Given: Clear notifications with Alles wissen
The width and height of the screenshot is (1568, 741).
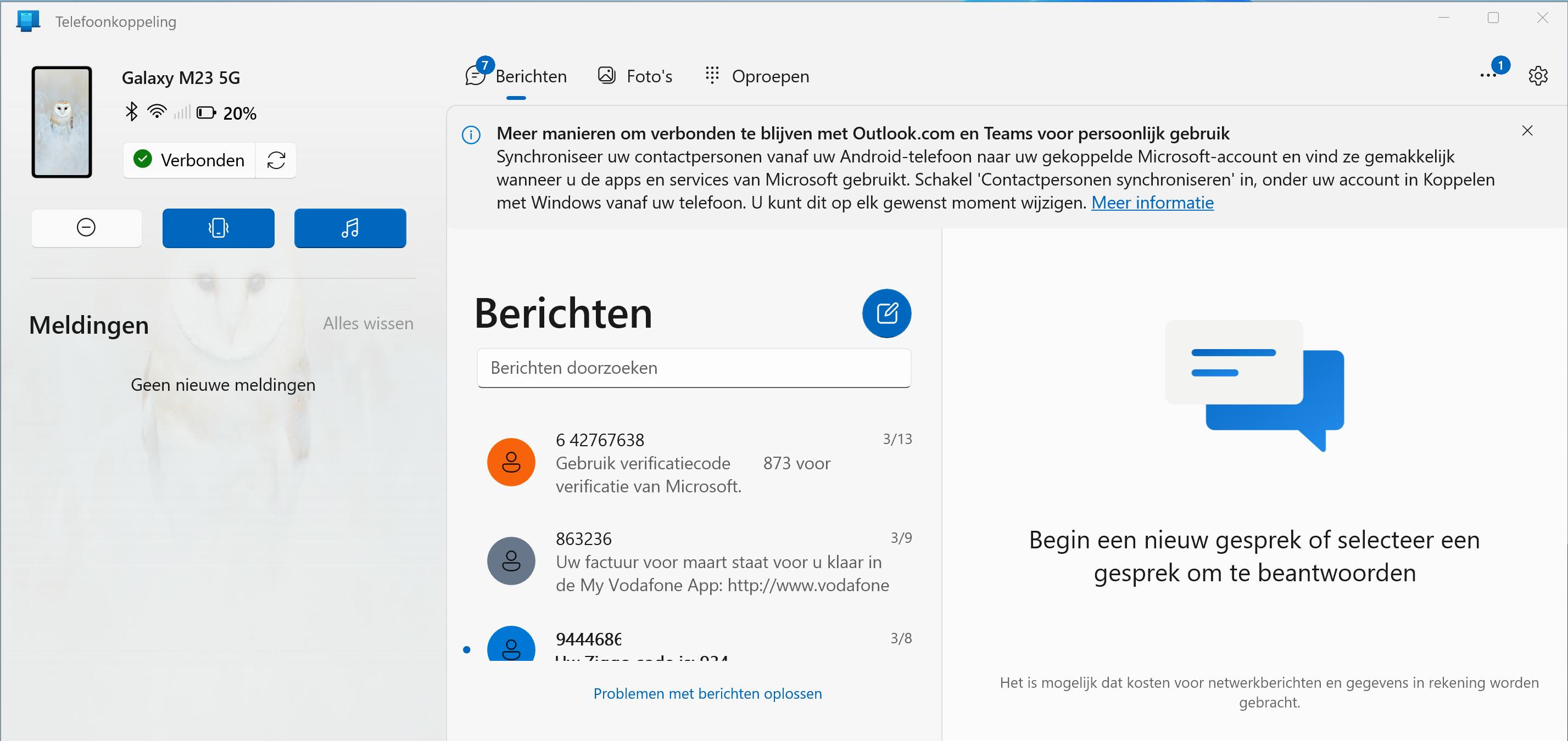Looking at the screenshot, I should pyautogui.click(x=367, y=323).
